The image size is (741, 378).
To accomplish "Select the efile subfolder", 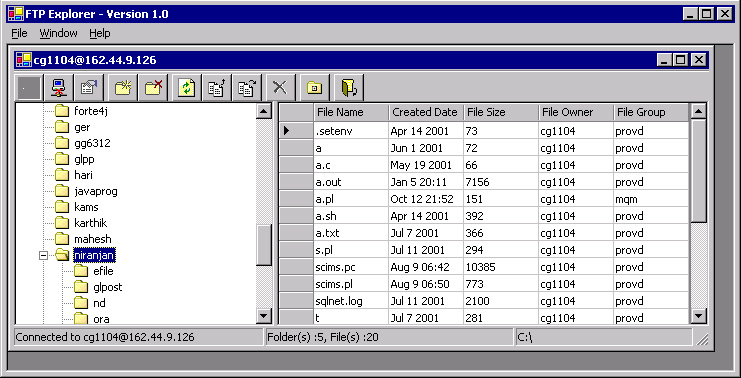I will coord(103,272).
